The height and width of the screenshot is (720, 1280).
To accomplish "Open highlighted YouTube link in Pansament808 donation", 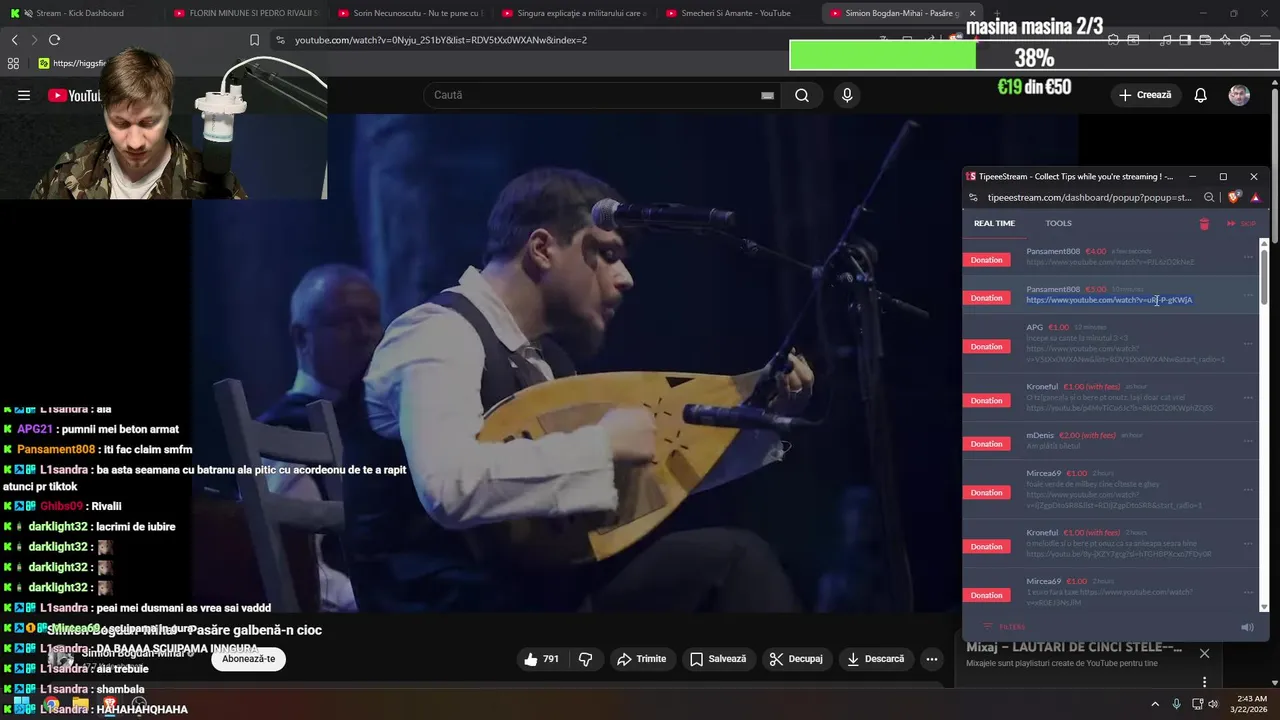I will 1109,300.
